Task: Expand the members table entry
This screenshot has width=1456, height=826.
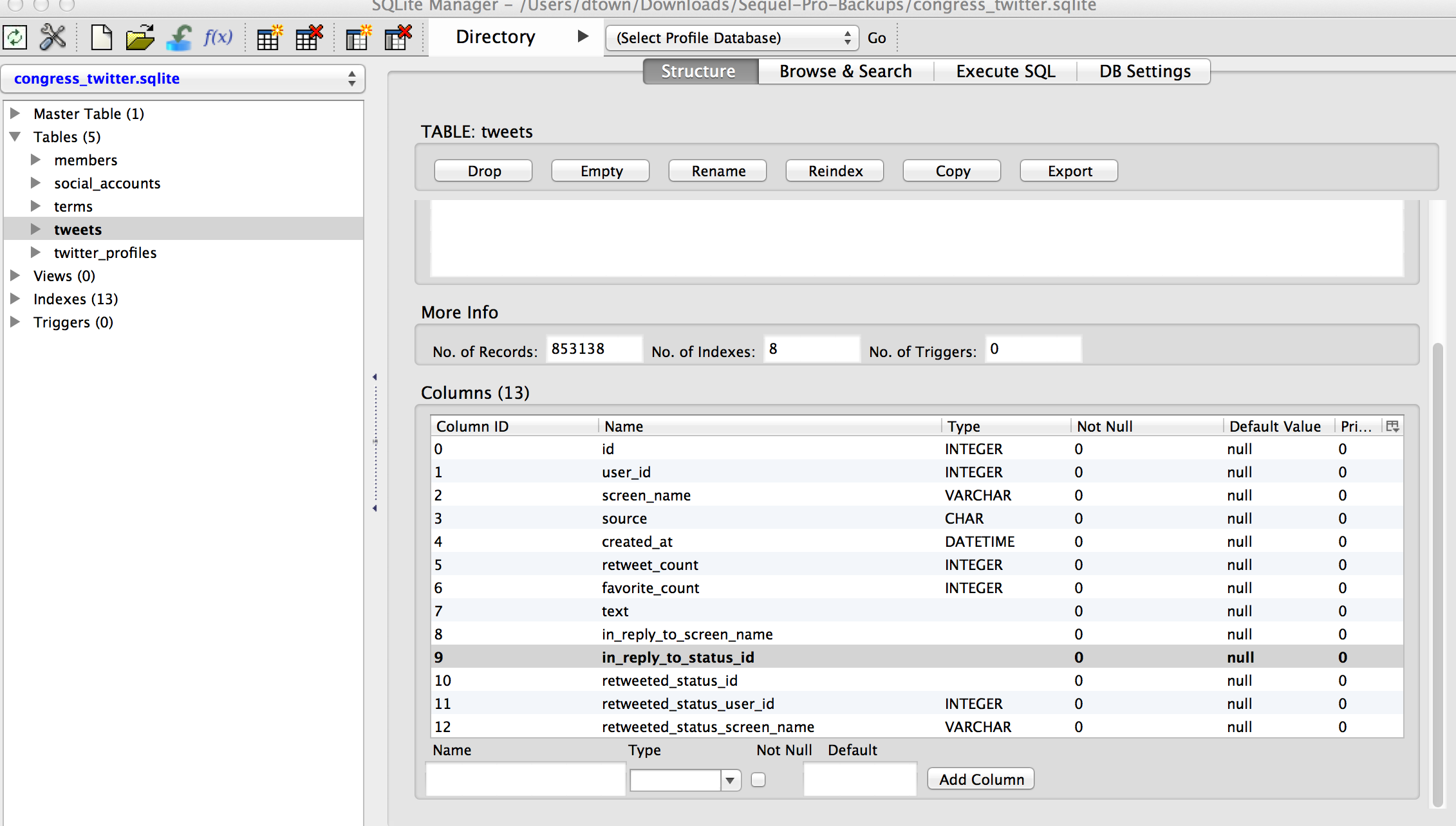Action: click(x=35, y=160)
